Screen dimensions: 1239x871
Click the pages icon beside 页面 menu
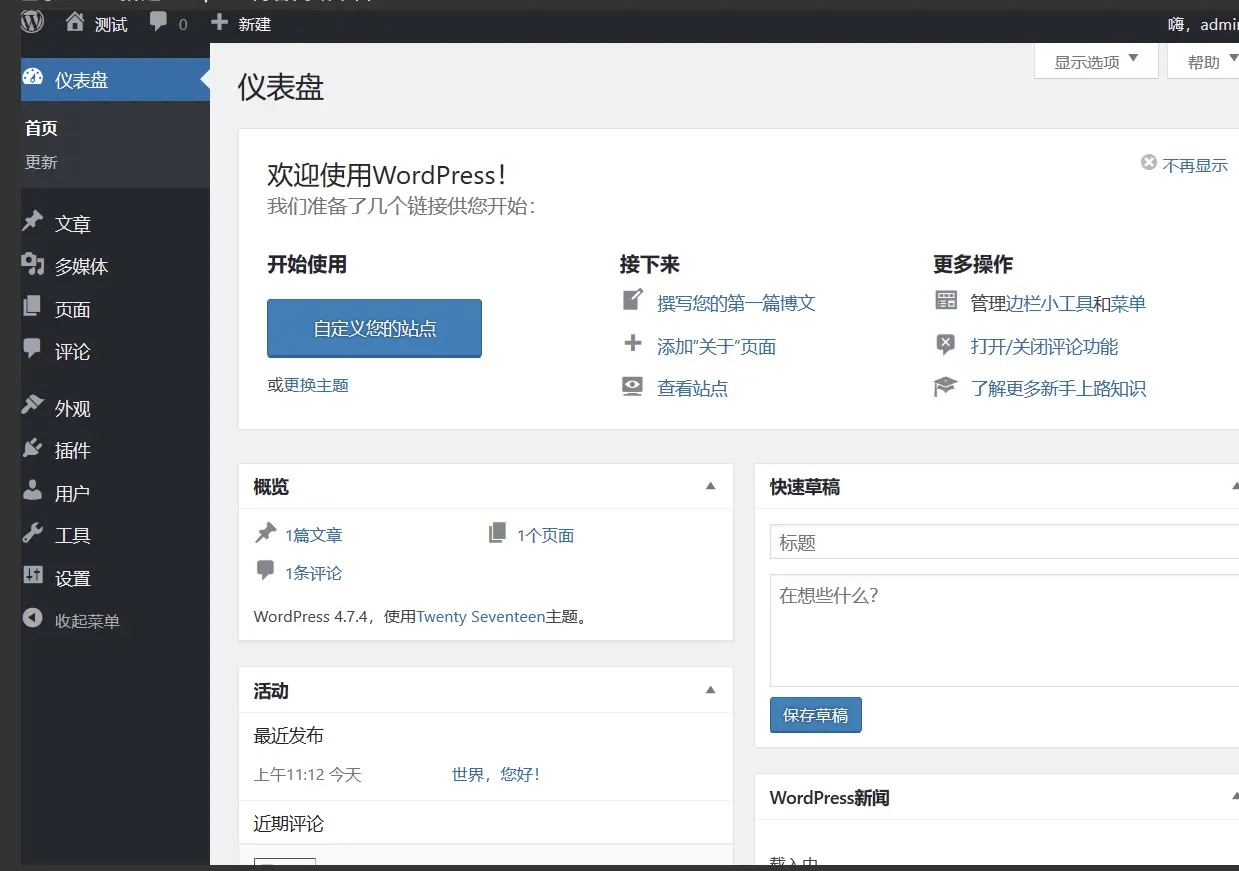tap(33, 306)
